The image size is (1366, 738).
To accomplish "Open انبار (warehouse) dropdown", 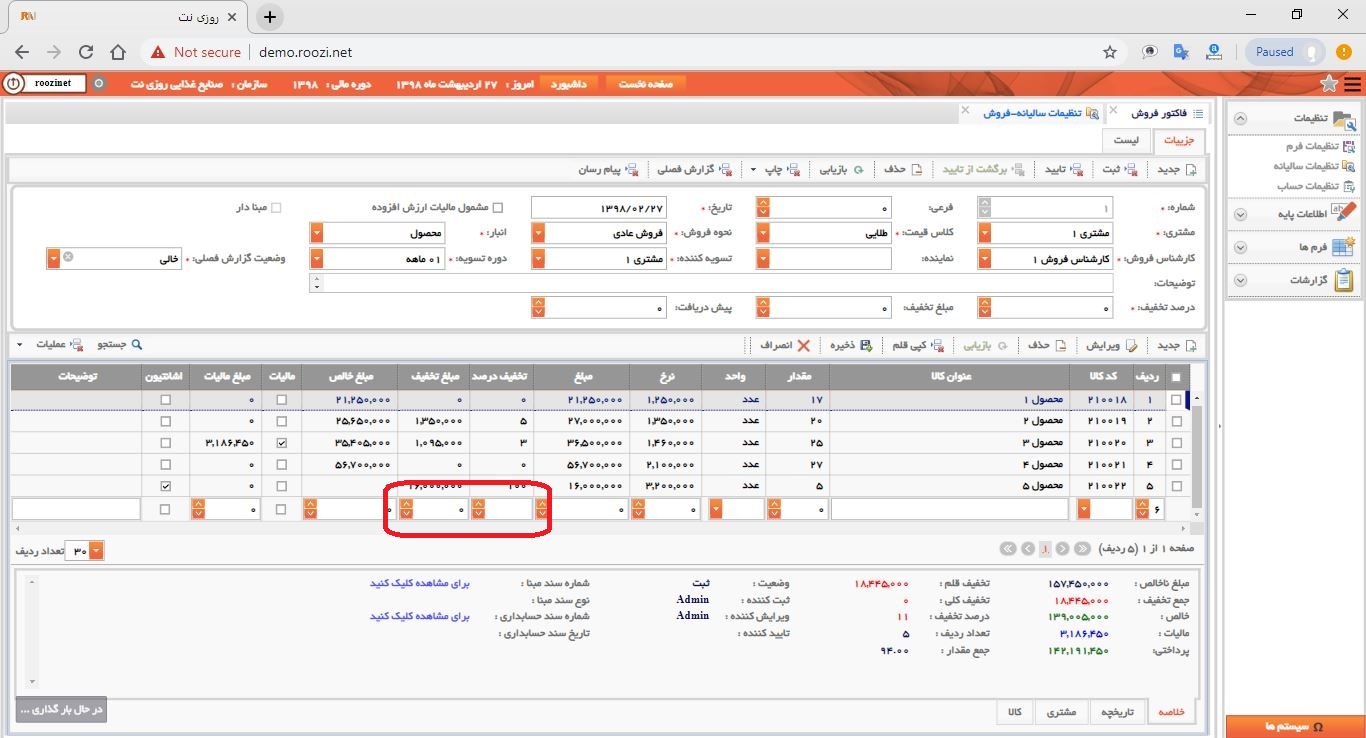I will (x=317, y=233).
